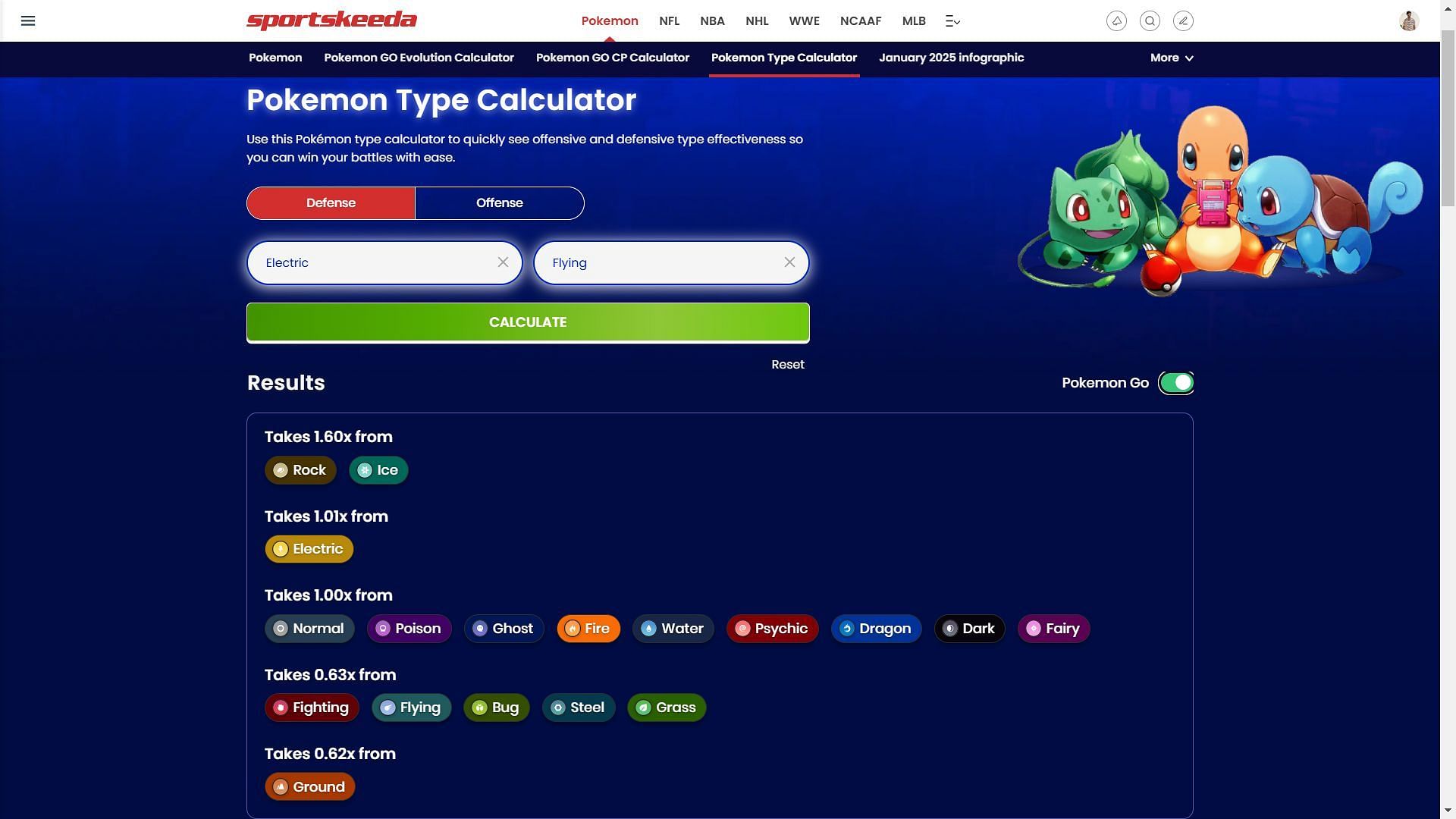The height and width of the screenshot is (819, 1456).
Task: Open the WWE section dropdown
Action: (x=804, y=20)
